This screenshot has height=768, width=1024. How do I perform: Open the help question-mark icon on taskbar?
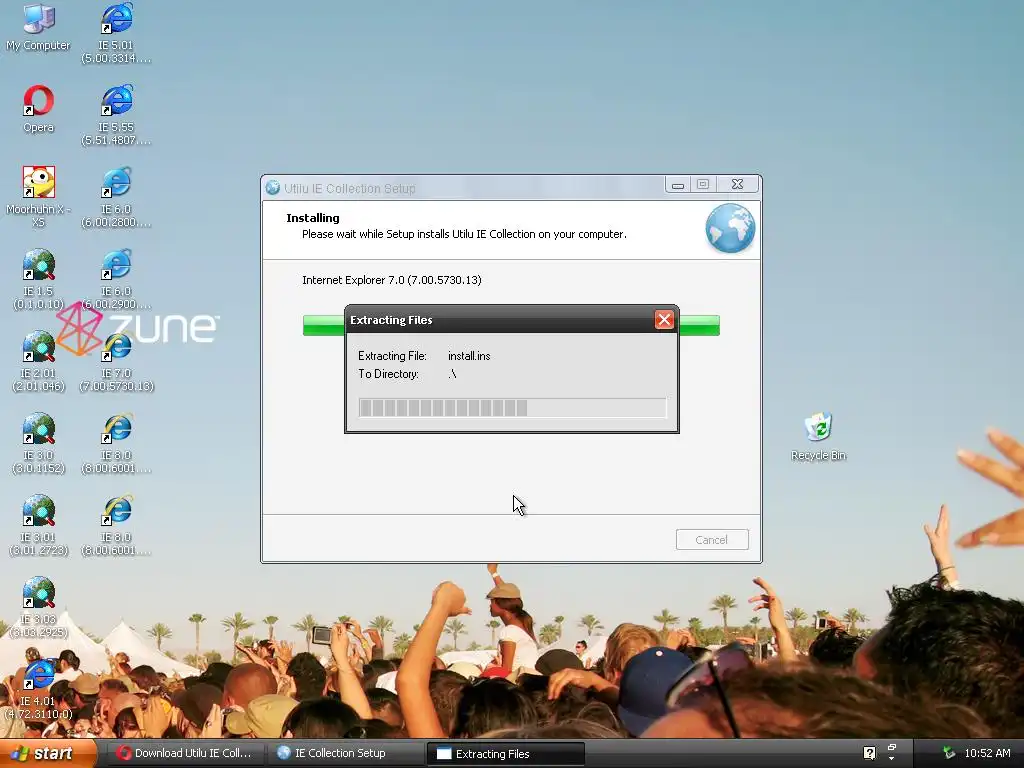[x=869, y=753]
